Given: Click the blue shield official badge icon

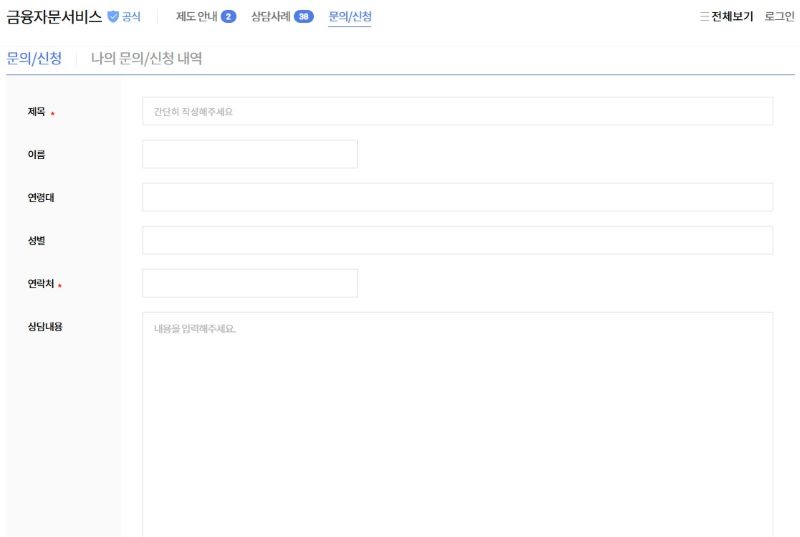Looking at the screenshot, I should [113, 17].
